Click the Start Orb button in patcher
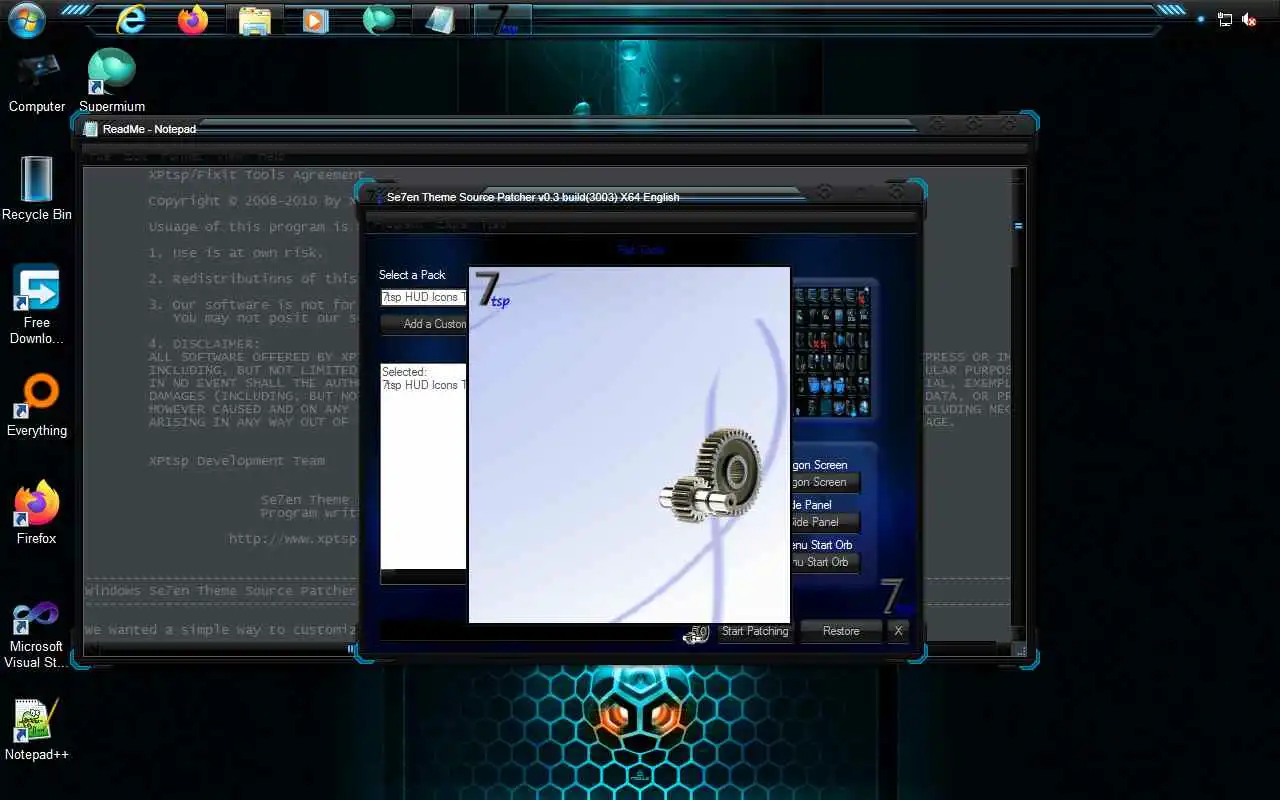This screenshot has height=800, width=1280. coord(825,562)
